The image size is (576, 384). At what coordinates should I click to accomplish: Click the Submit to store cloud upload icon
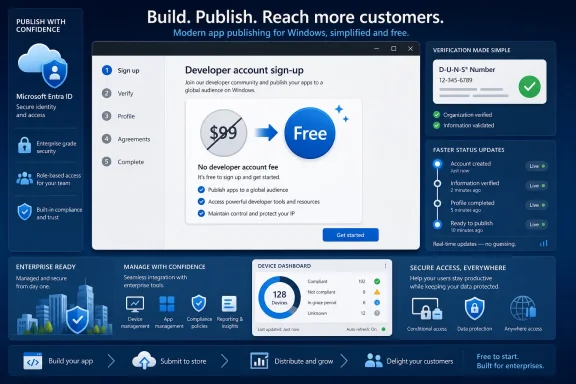tap(144, 360)
